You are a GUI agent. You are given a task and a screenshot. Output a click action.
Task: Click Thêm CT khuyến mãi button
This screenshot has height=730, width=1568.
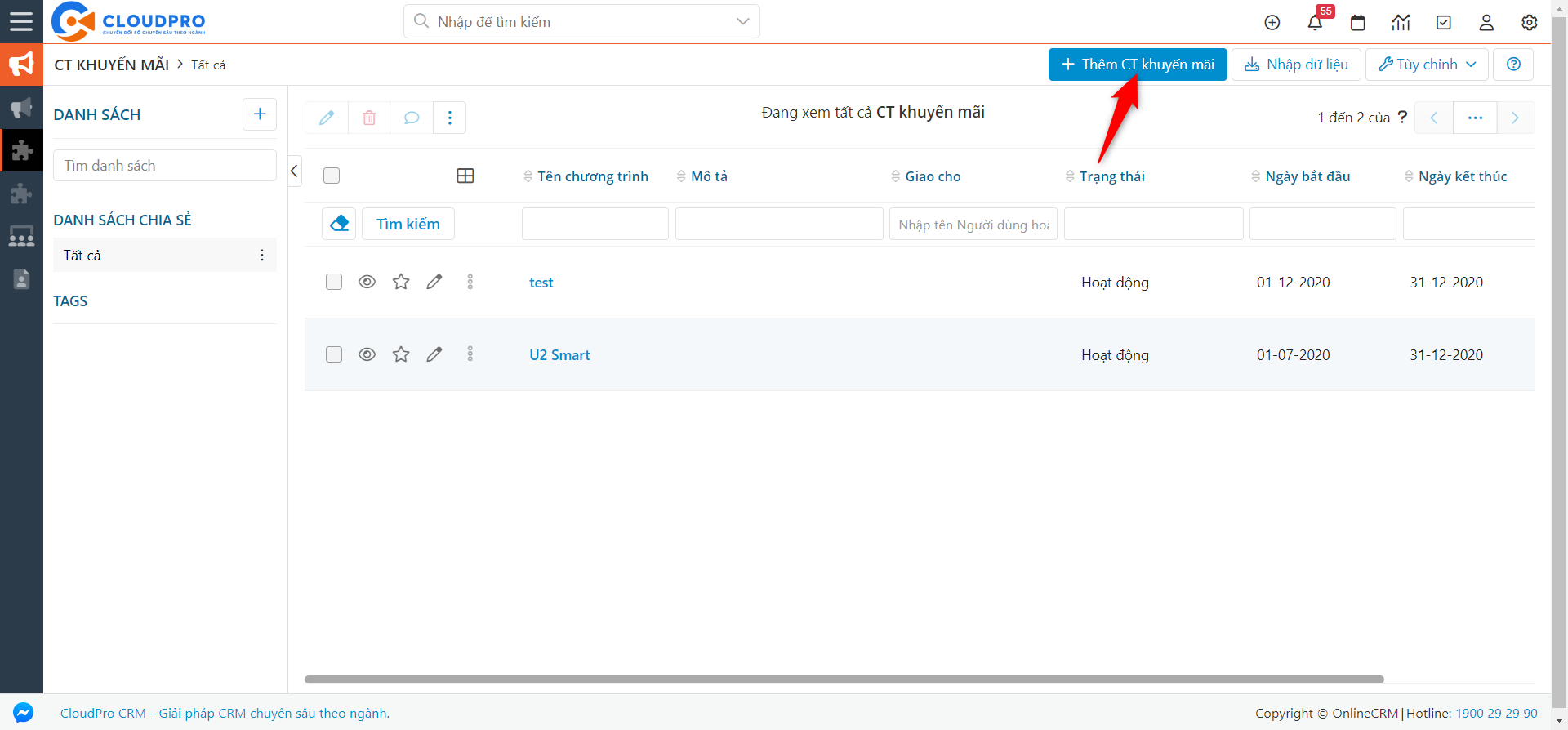[1138, 65]
